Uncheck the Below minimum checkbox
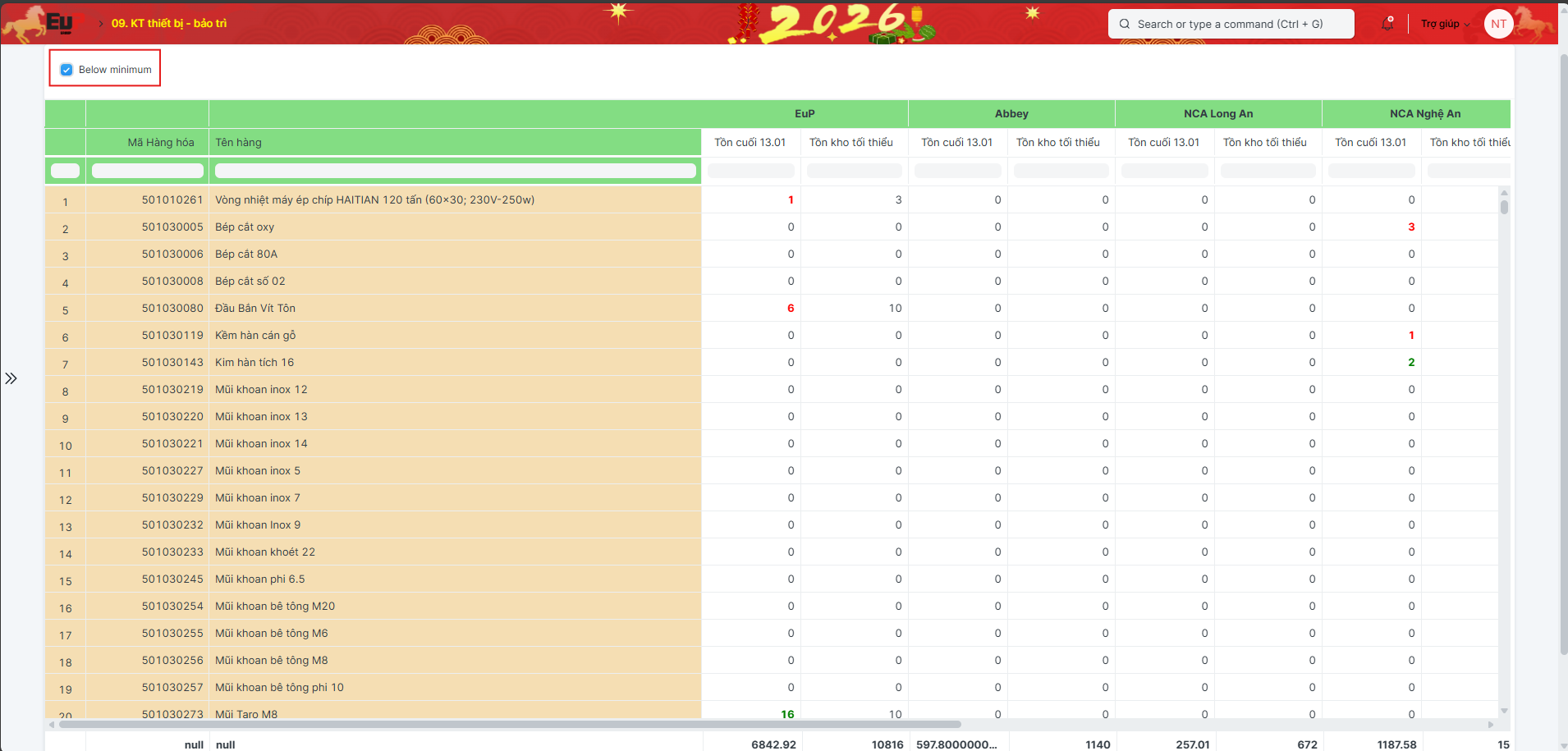This screenshot has height=751, width=1568. 67,70
